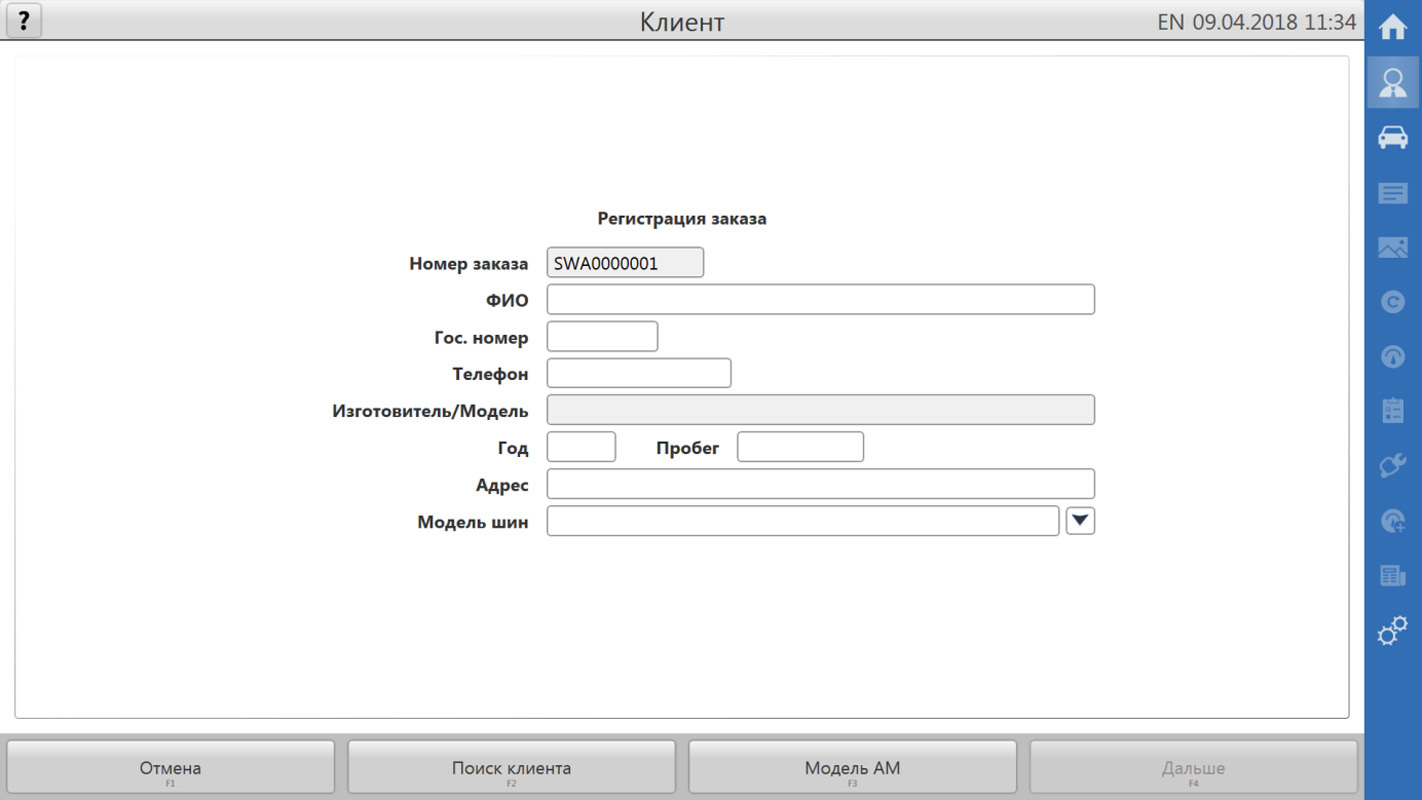Open the Vehicle car icon in sidebar

[x=1393, y=137]
